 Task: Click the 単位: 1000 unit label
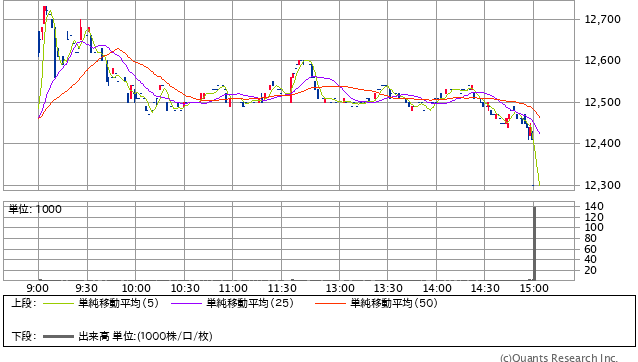(x=35, y=209)
